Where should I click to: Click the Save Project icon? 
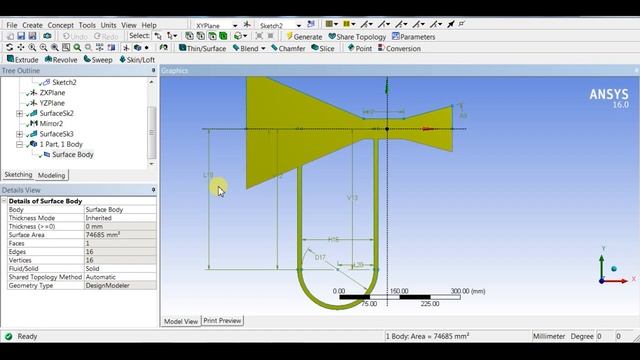click(x=21, y=36)
